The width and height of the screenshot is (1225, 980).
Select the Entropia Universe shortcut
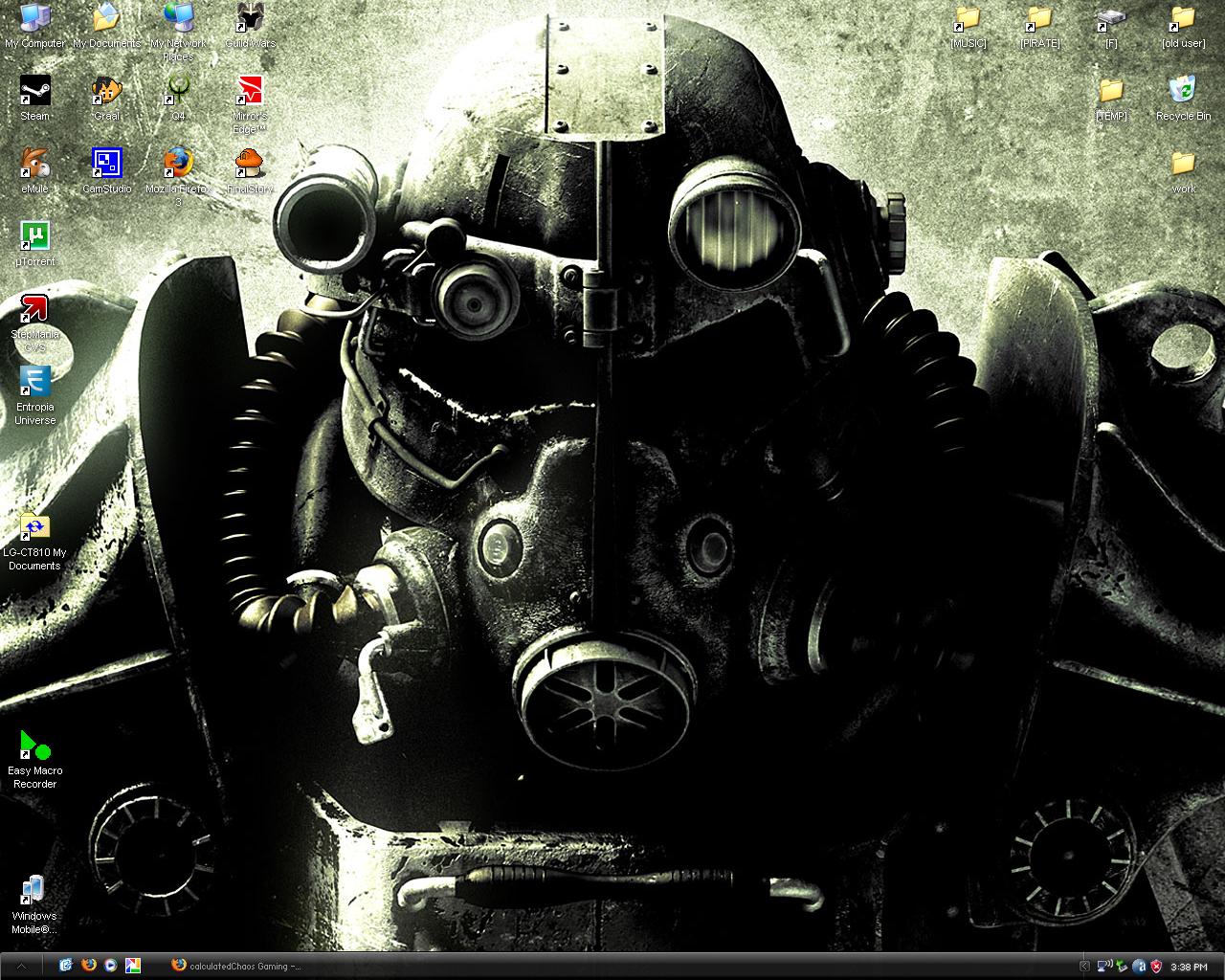(35, 395)
